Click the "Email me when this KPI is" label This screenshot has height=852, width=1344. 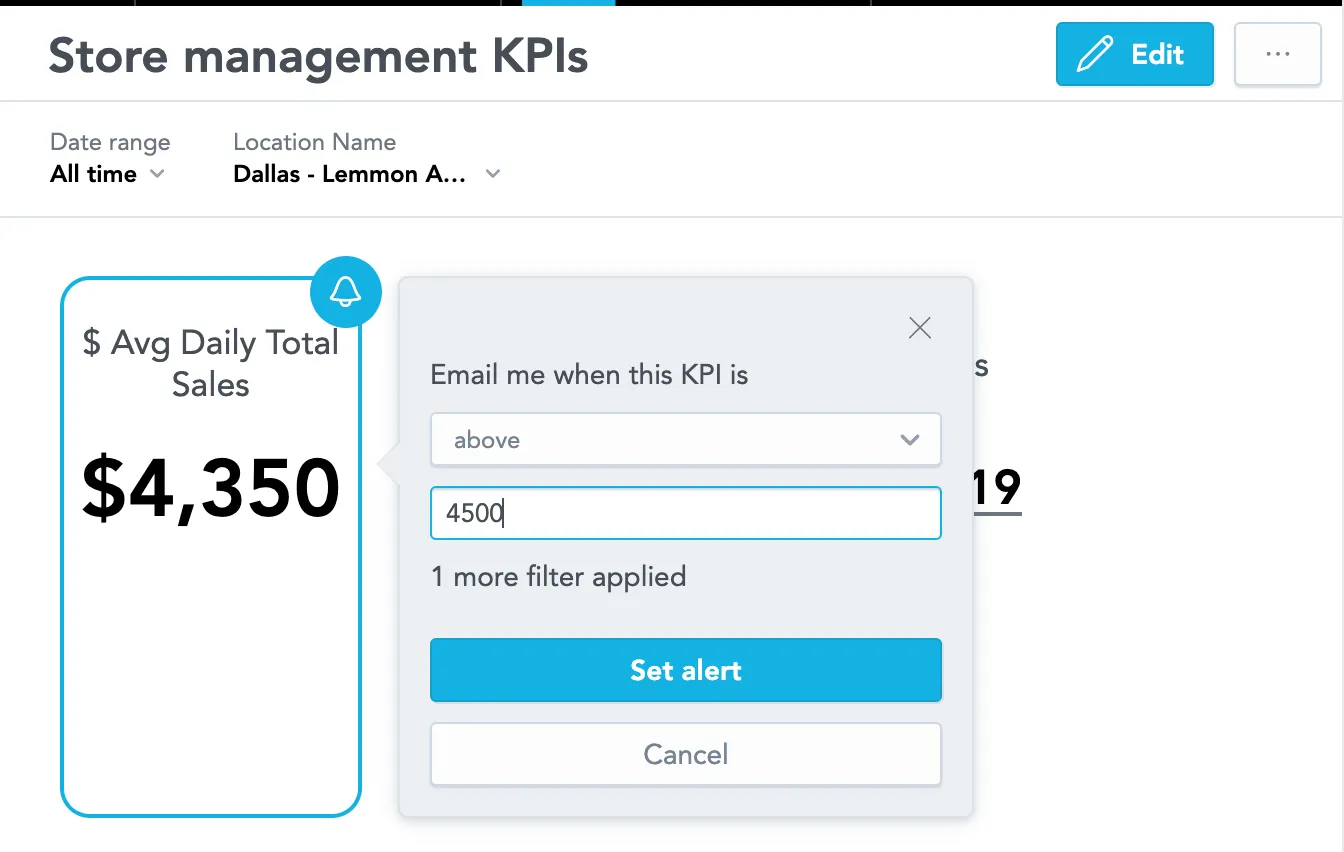point(589,375)
